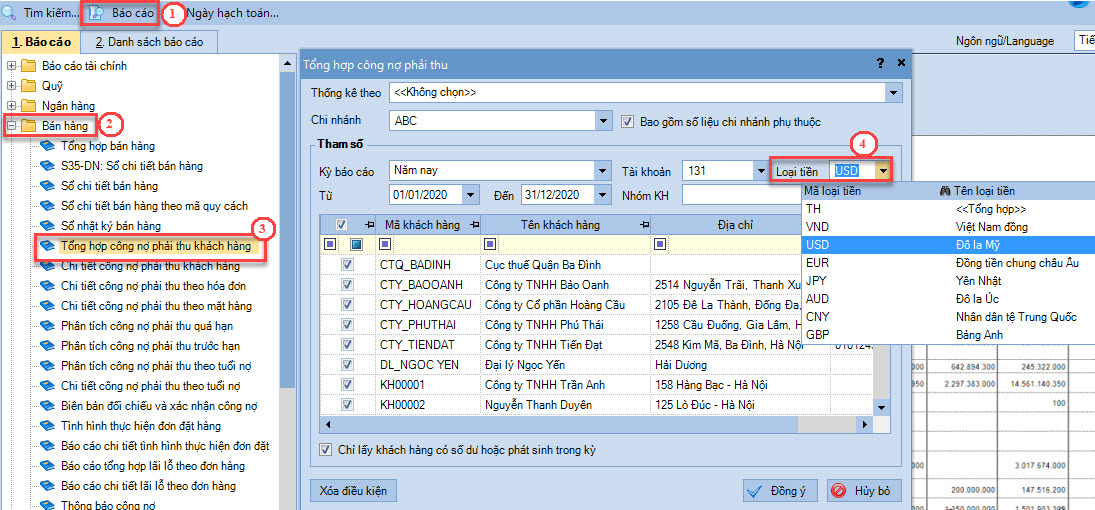Click customer table horizontal scroll right arrow
This screenshot has width=1095, height=510.
[867, 424]
